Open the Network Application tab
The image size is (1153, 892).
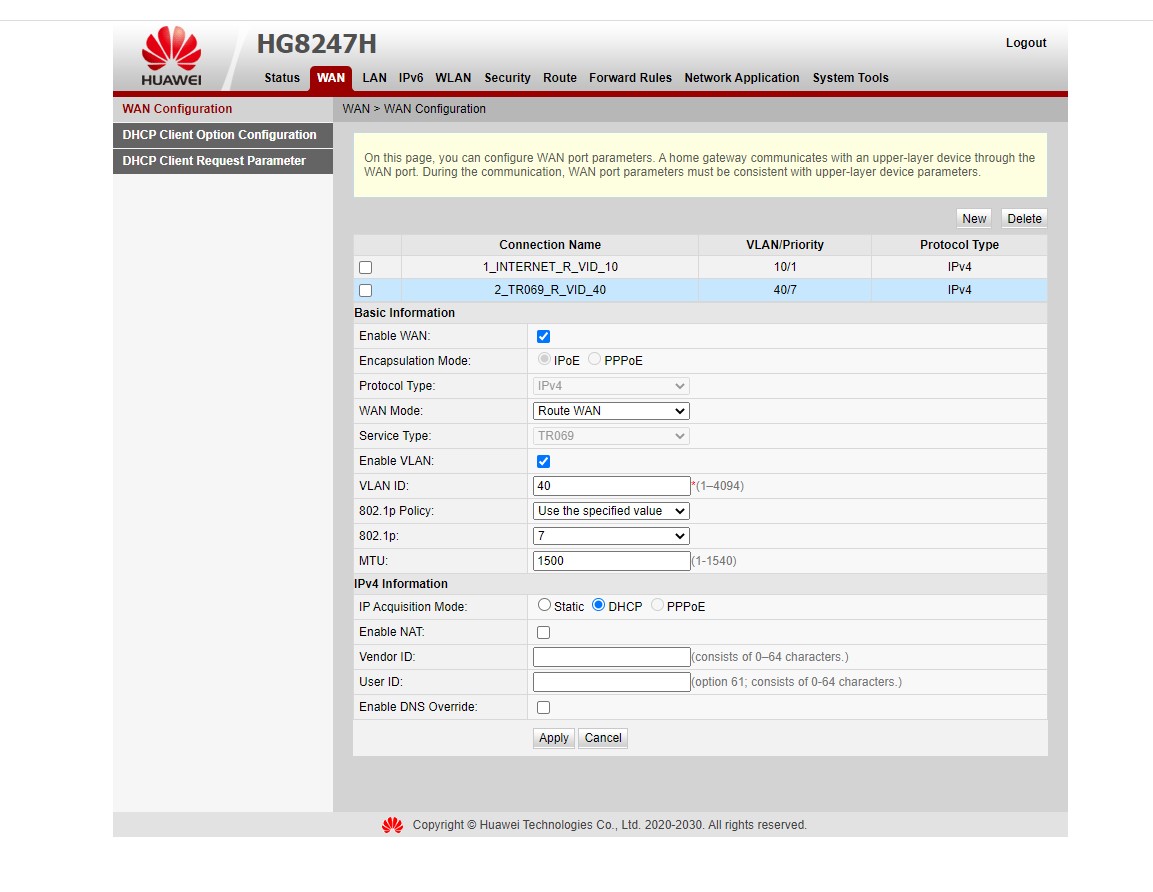pyautogui.click(x=742, y=78)
